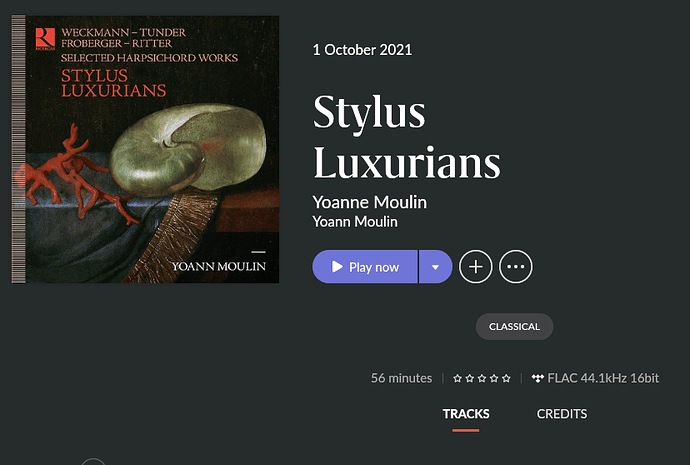
Task: Rate the album three stars
Action: click(x=482, y=378)
